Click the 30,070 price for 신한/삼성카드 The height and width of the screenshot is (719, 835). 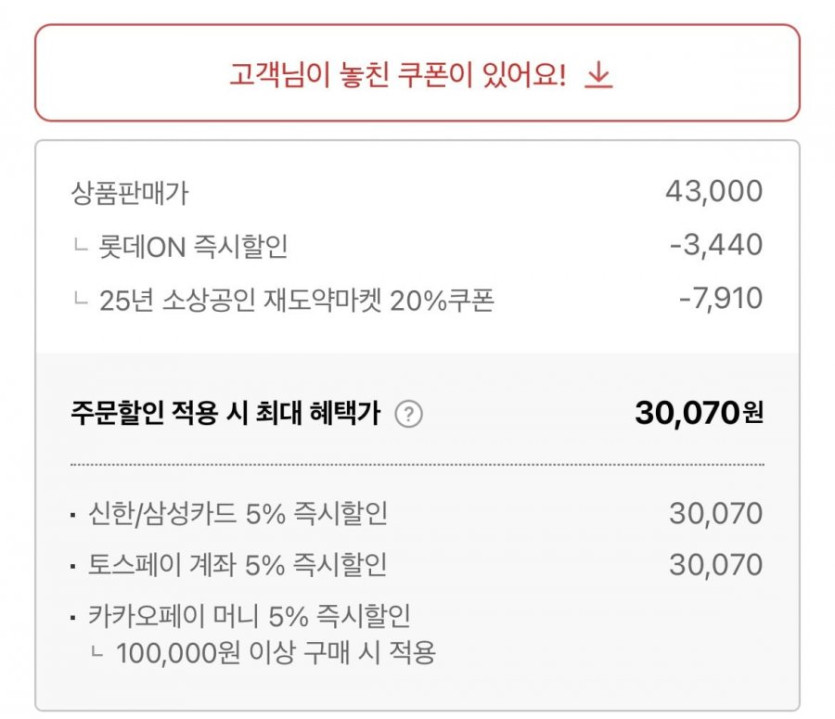[x=715, y=515]
